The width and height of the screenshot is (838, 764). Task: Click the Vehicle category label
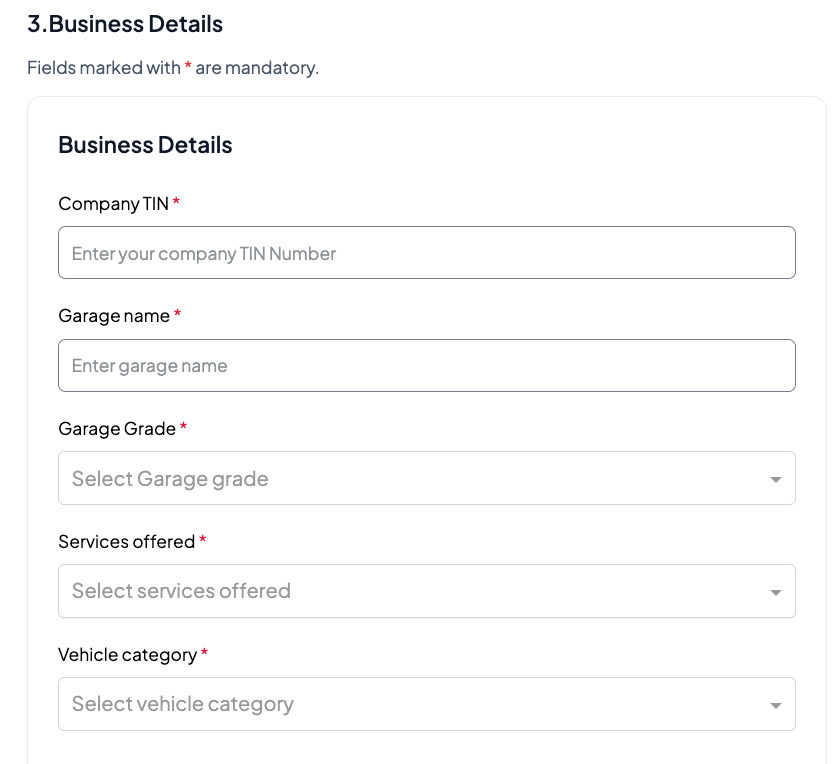[x=127, y=655]
